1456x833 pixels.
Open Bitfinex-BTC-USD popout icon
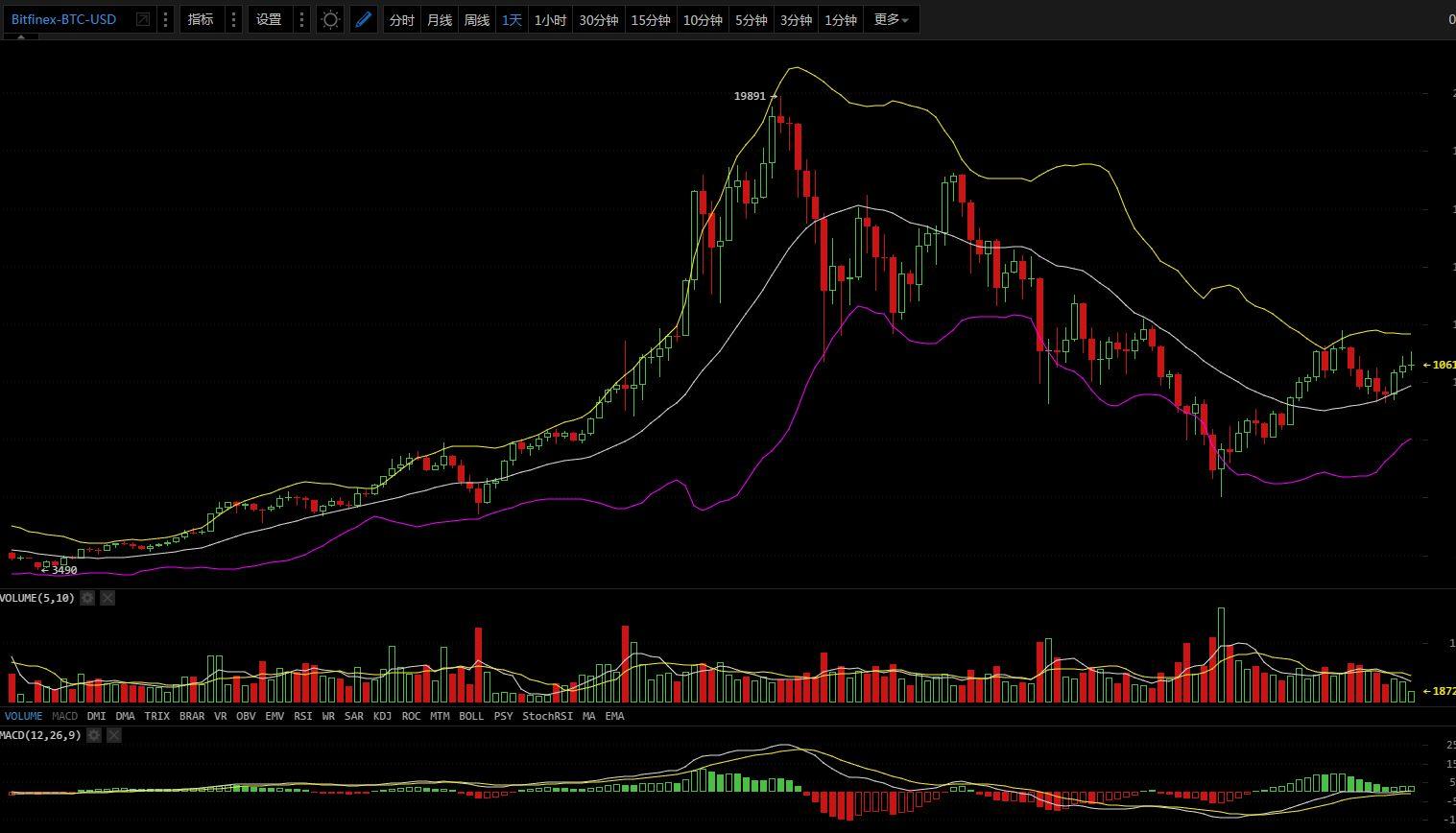(x=143, y=19)
